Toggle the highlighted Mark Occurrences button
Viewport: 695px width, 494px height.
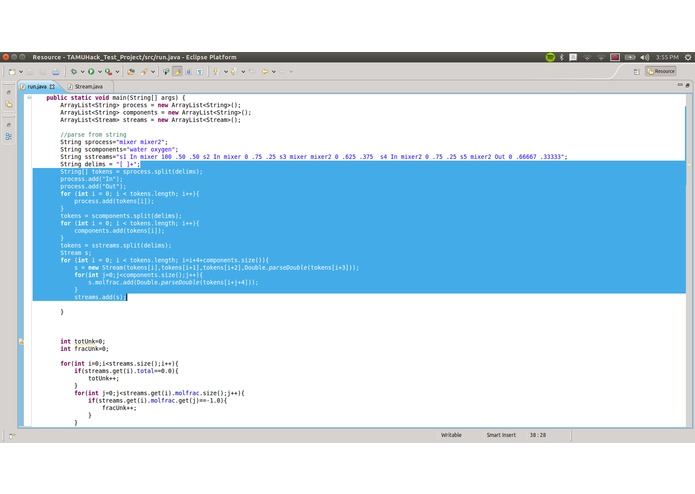(177, 71)
